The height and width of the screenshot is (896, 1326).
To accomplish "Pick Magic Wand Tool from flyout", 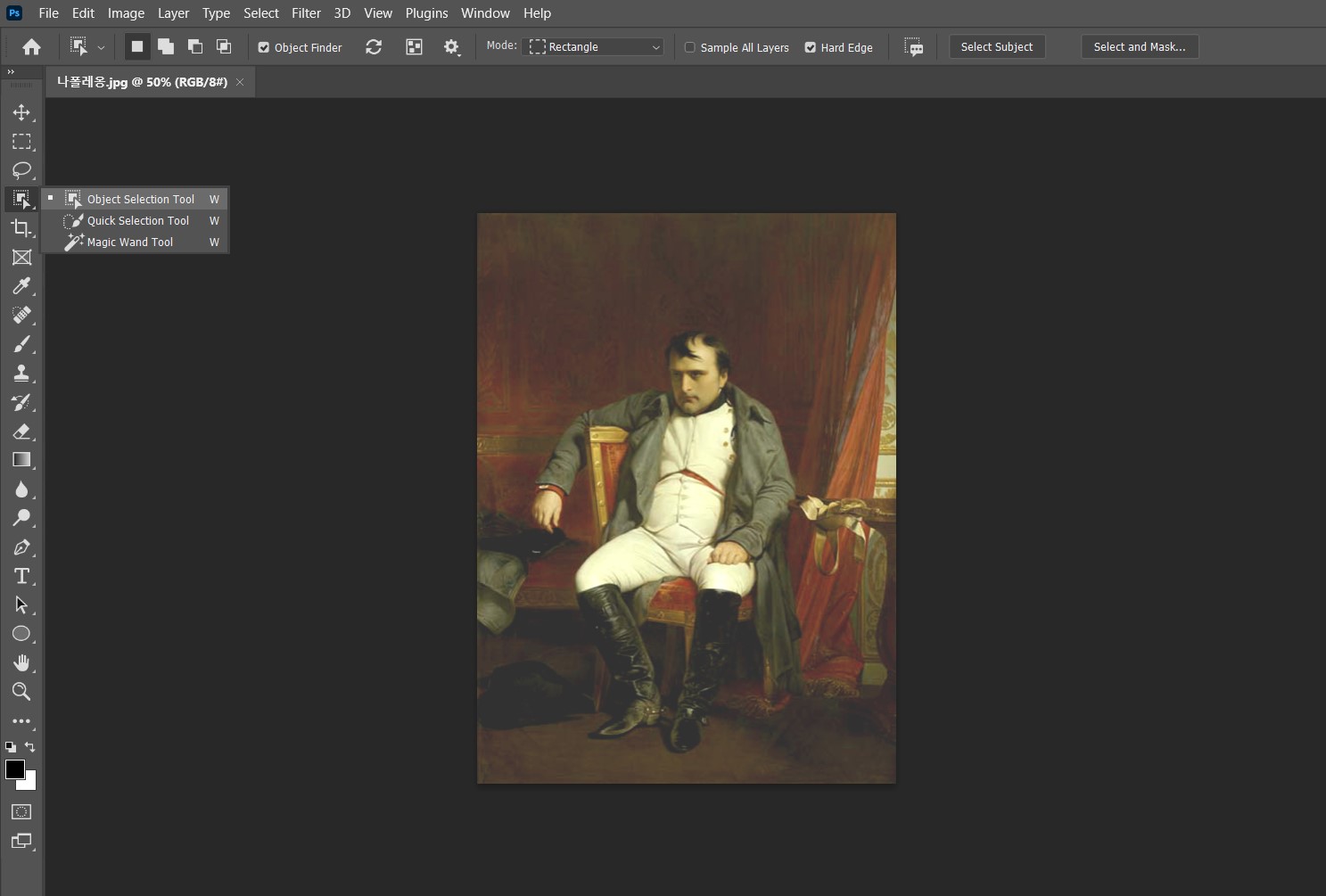I will (135, 242).
